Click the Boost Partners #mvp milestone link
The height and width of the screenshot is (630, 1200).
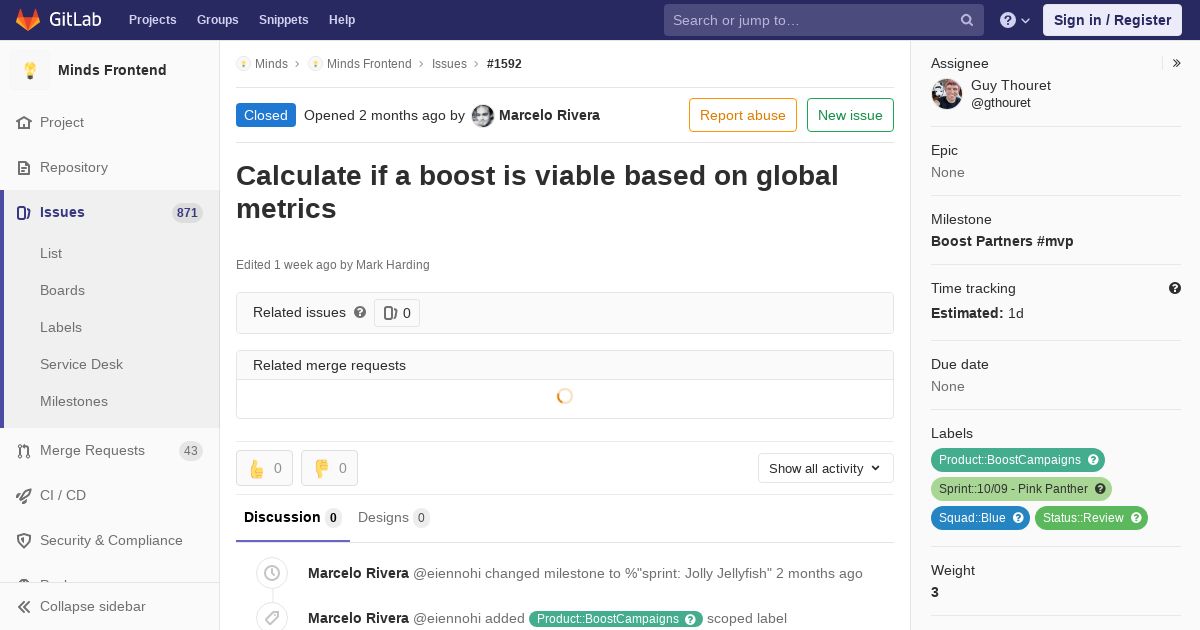(x=1002, y=241)
